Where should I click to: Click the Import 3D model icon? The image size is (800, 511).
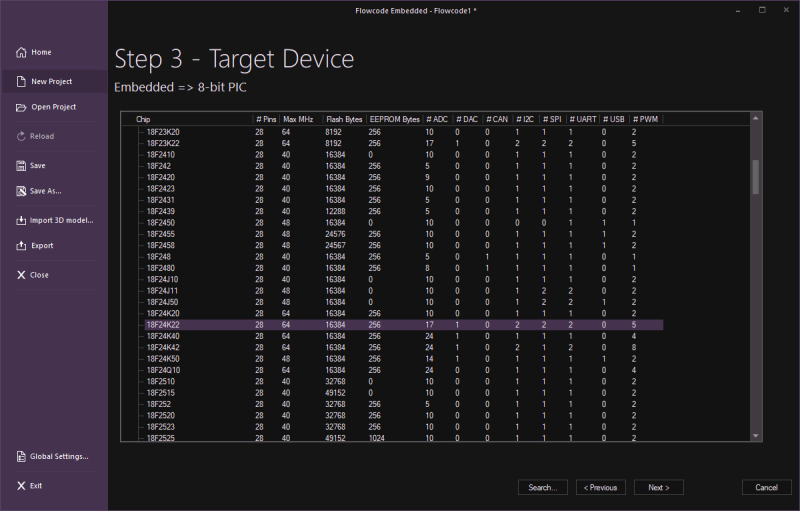pyautogui.click(x=21, y=220)
